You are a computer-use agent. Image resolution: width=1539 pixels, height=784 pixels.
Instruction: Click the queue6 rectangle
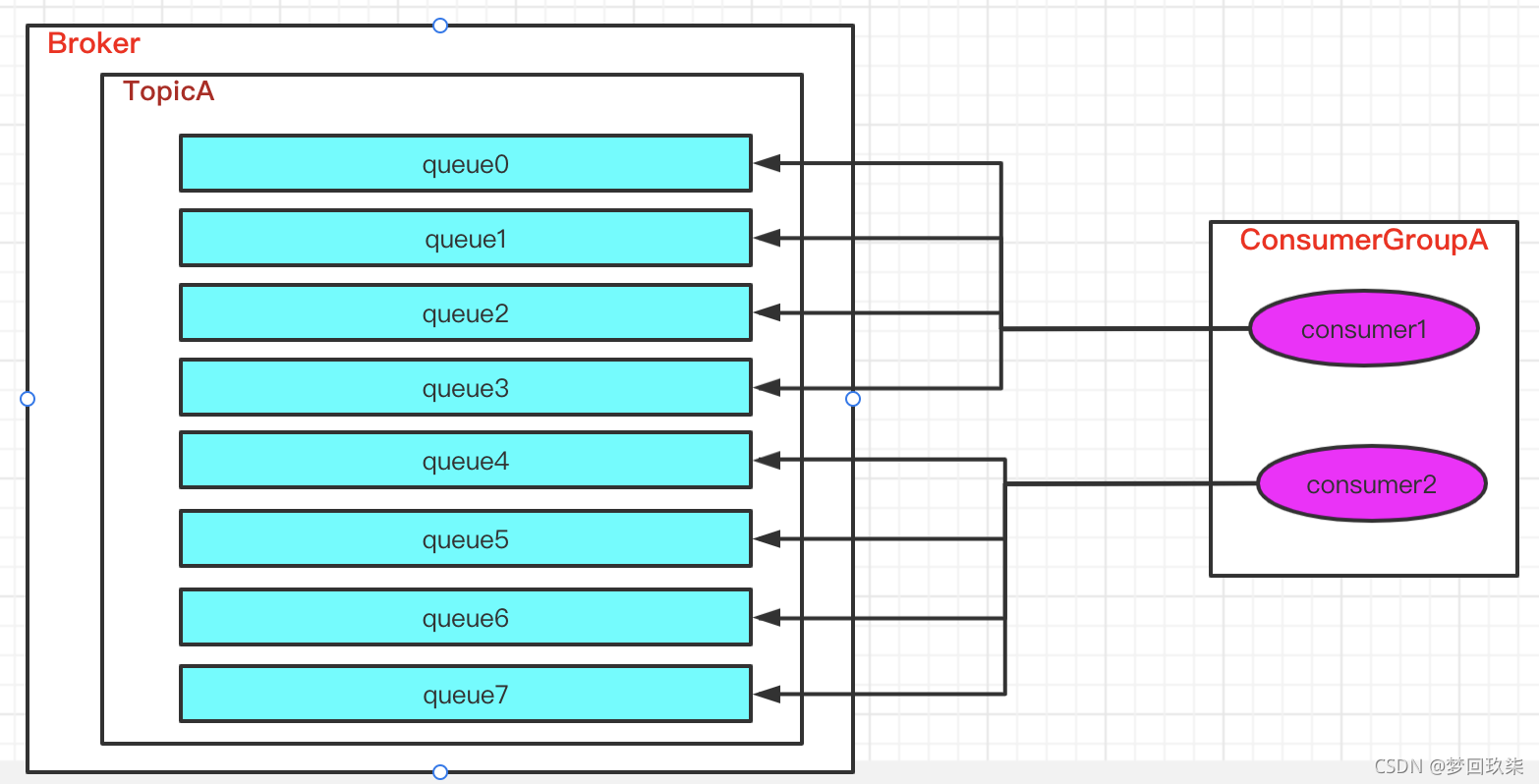pos(465,617)
